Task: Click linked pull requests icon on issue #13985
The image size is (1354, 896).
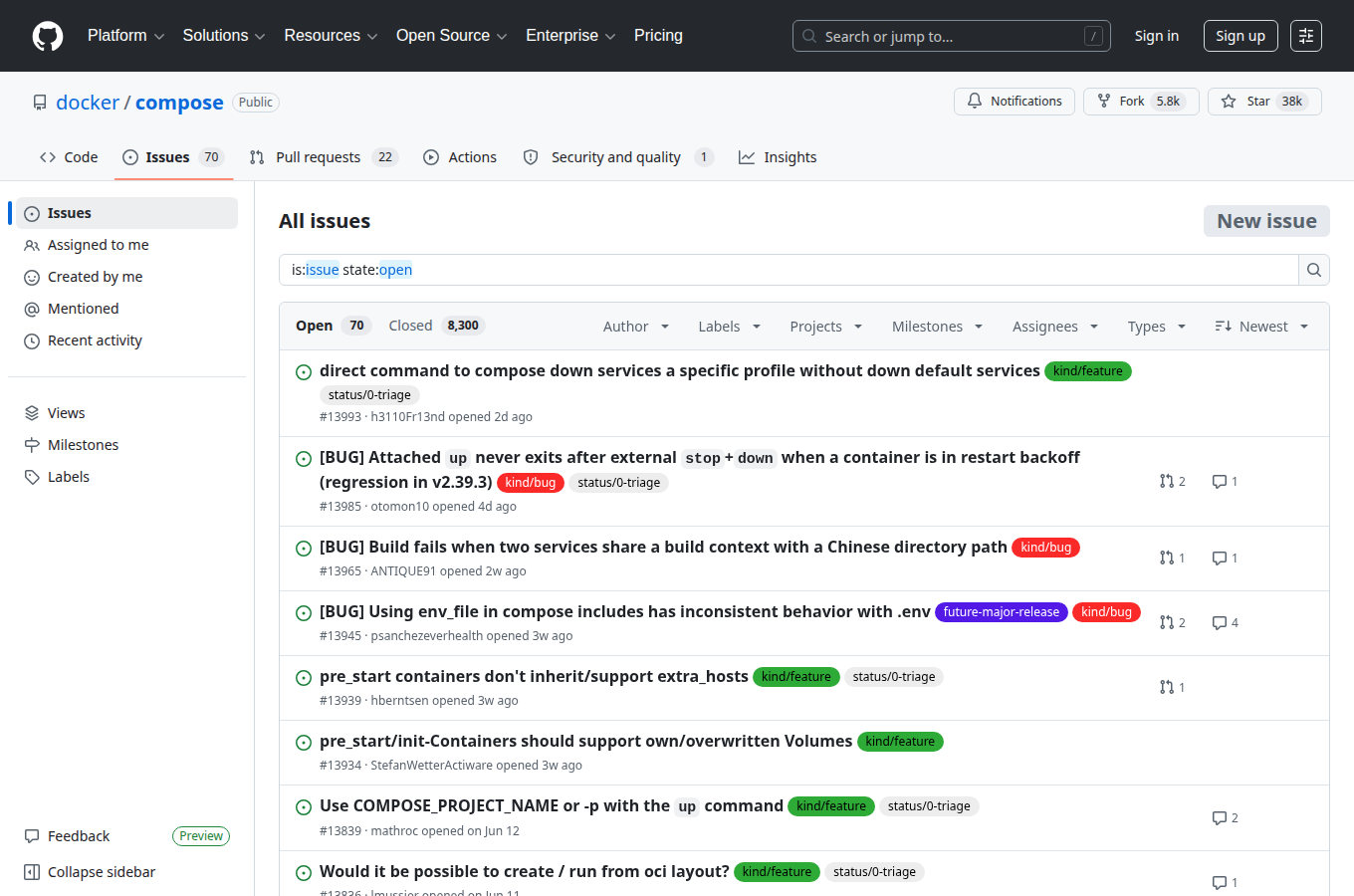Action: (1167, 481)
